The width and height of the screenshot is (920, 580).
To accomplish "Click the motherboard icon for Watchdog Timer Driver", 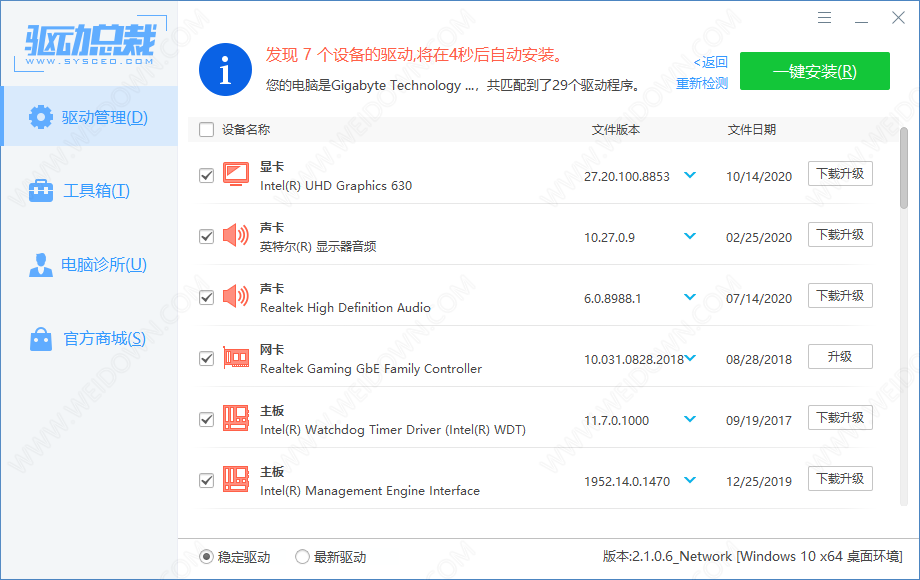I will point(236,419).
